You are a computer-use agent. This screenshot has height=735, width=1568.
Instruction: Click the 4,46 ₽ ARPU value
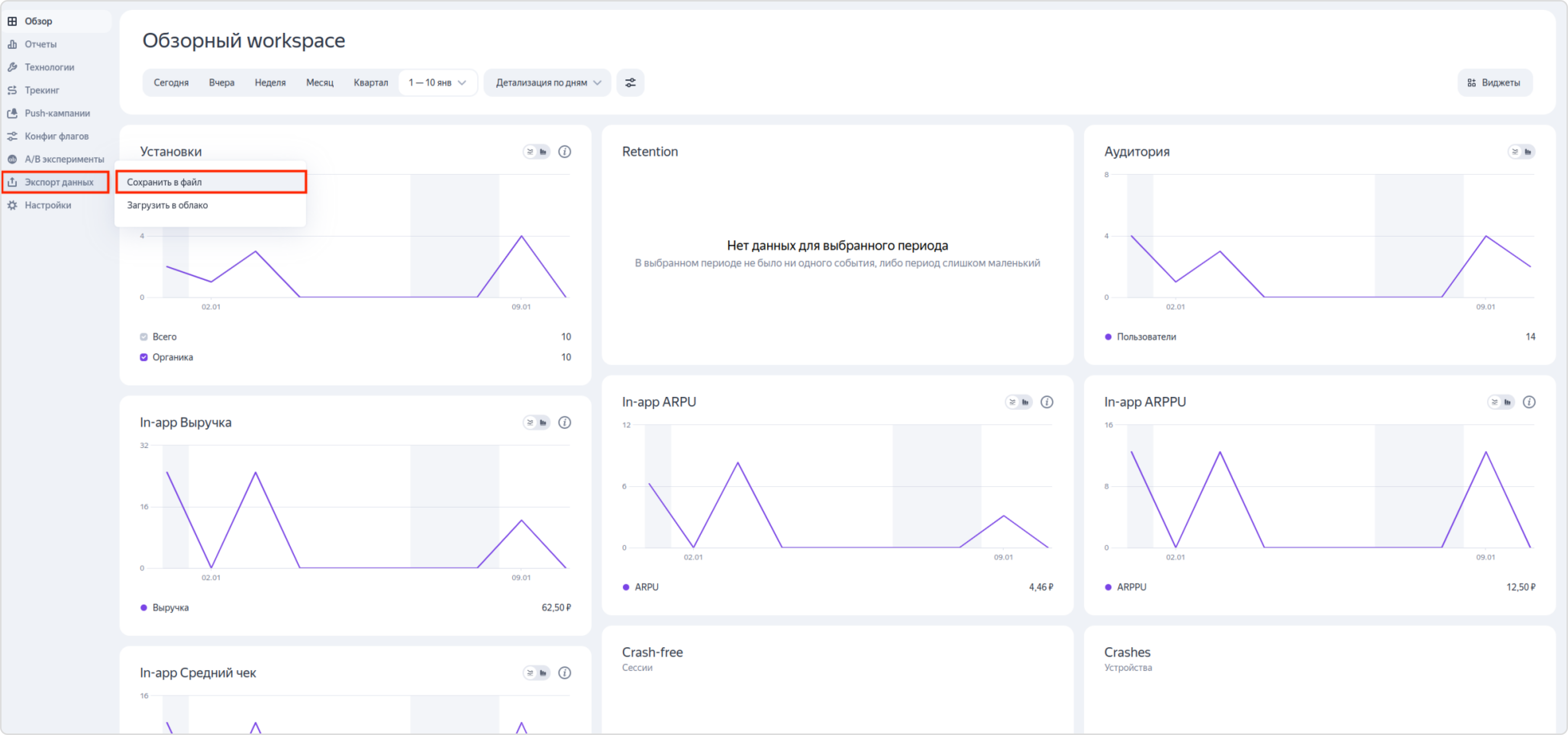point(1041,587)
